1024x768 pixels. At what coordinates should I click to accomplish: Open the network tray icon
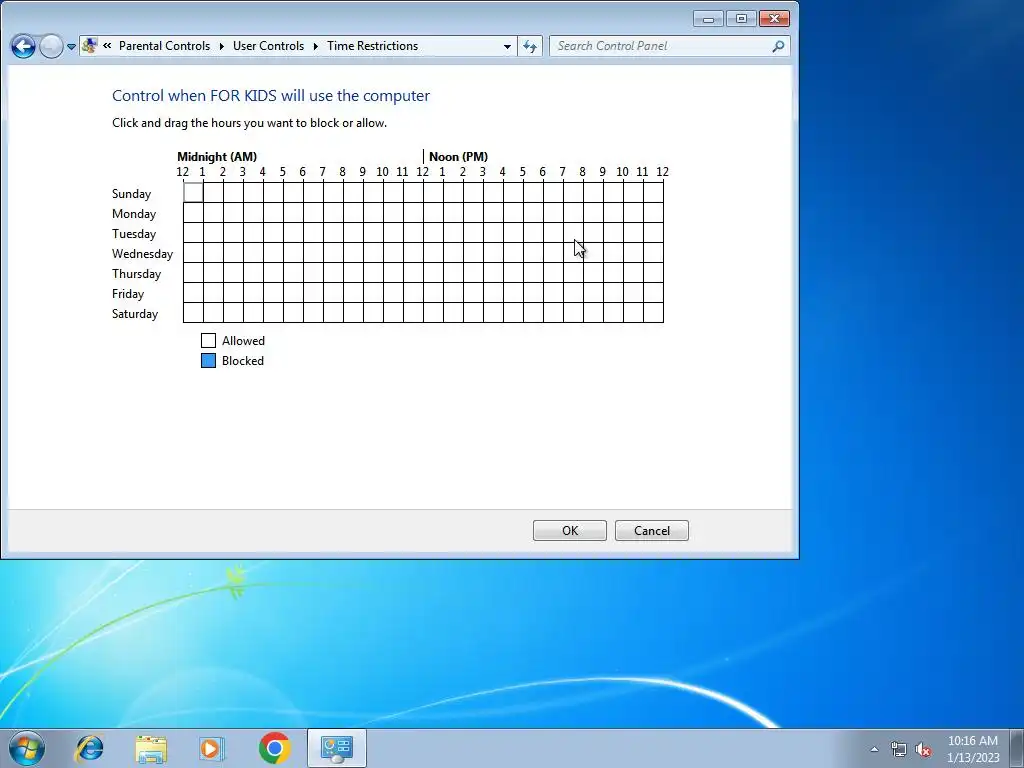point(899,750)
